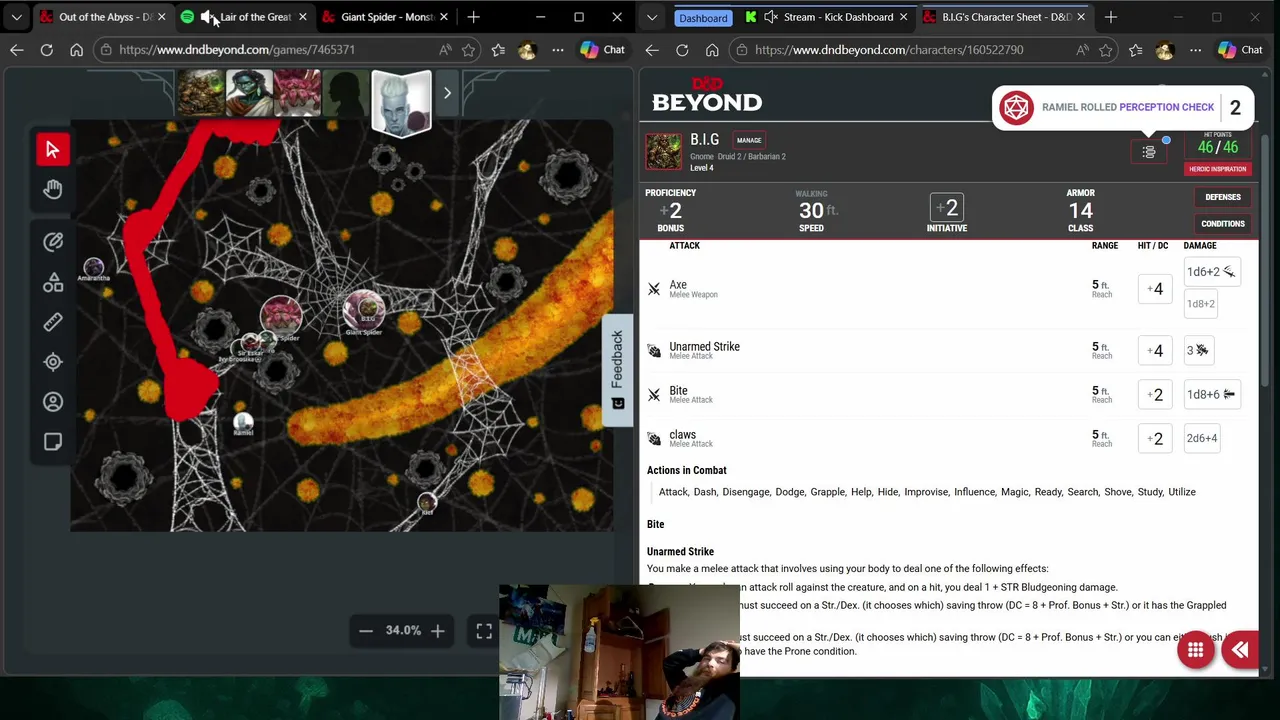The image size is (1280, 720).
Task: Select the silhouette placeholder portrait
Action: pyautogui.click(x=345, y=93)
